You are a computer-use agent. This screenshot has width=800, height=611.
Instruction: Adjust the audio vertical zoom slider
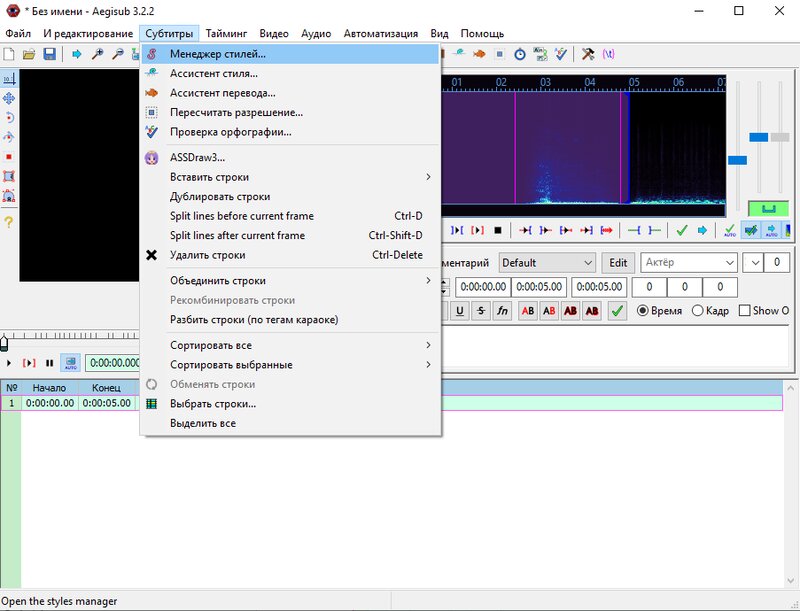758,137
